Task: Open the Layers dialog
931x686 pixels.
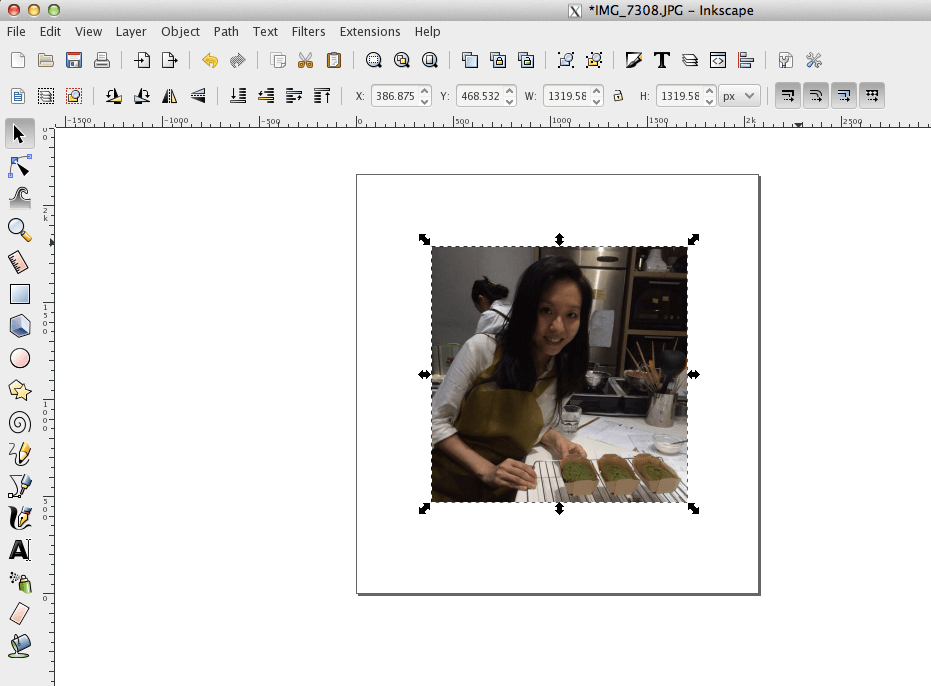Action: 690,60
